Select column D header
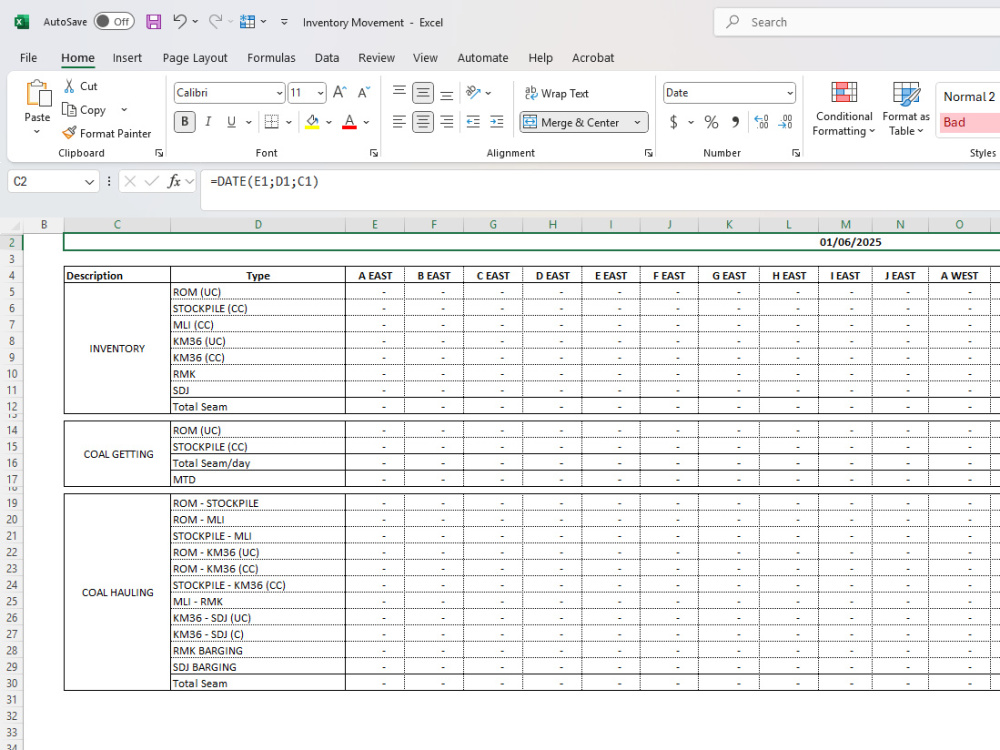Viewport: 1000px width, 750px height. click(x=258, y=224)
